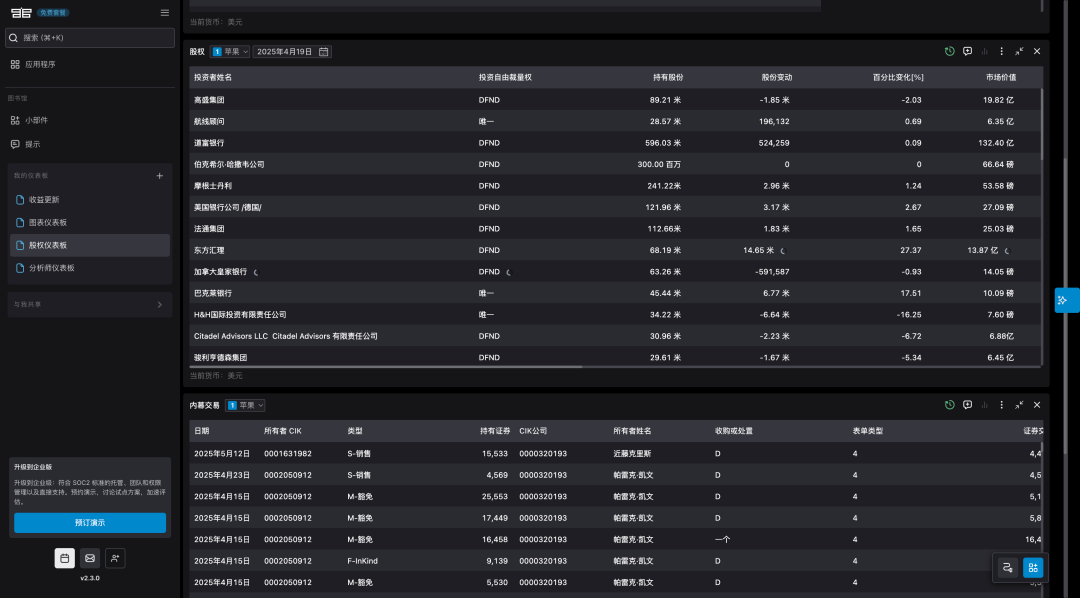Viewport: 1080px width, 598px height.
Task: Click the 免费套餐 badge next to the logo
Action: point(54,12)
